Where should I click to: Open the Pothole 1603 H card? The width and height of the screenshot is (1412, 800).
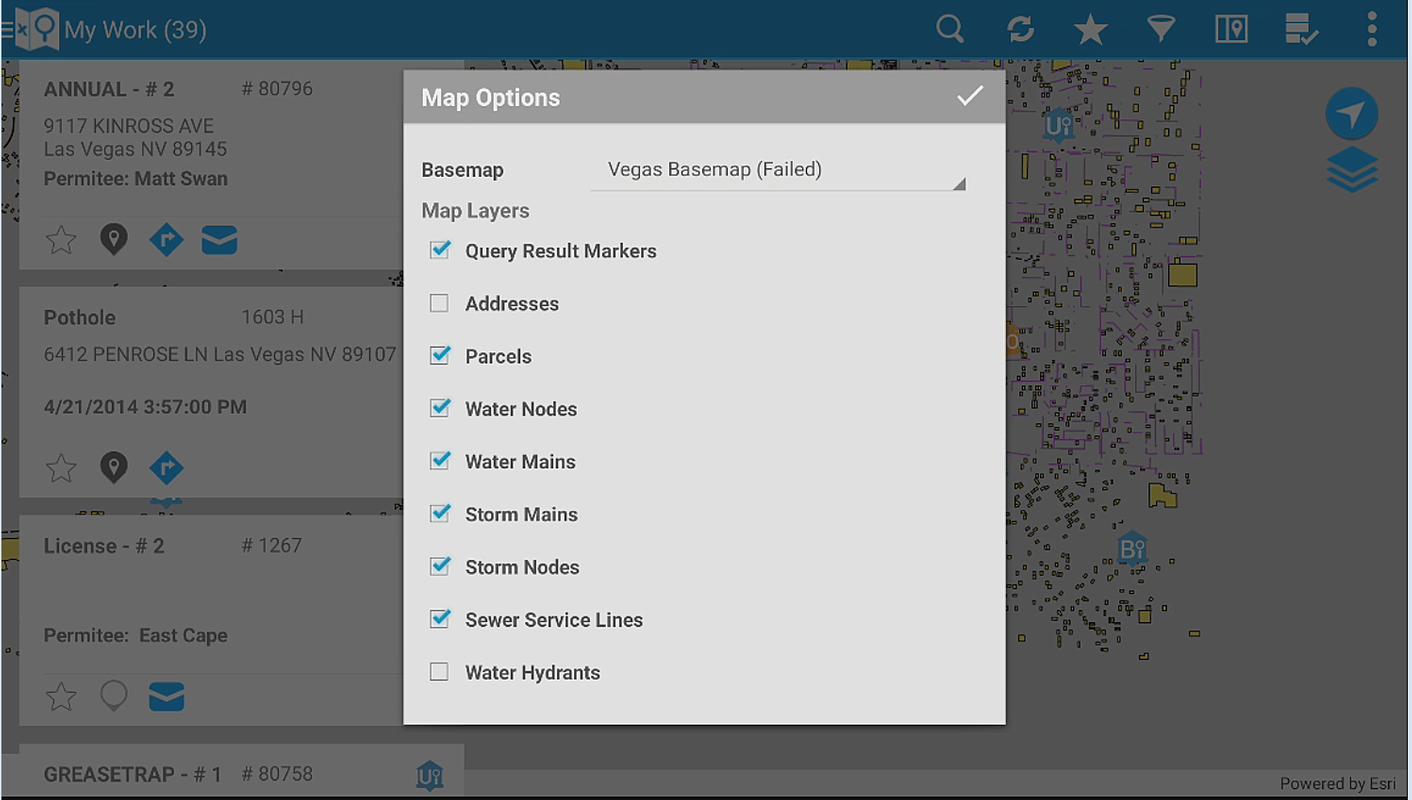[x=211, y=391]
